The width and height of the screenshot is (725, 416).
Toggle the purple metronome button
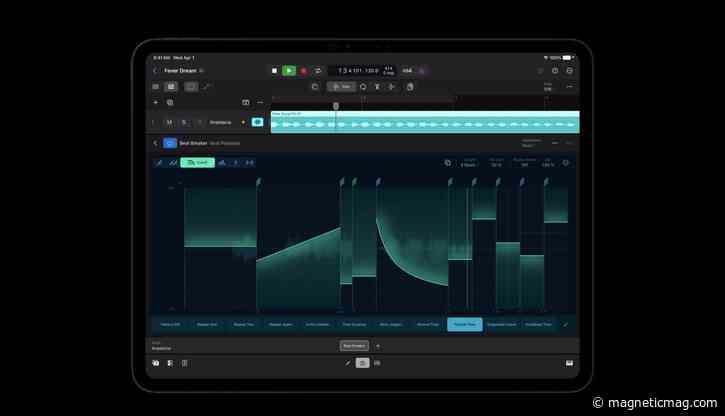point(422,71)
